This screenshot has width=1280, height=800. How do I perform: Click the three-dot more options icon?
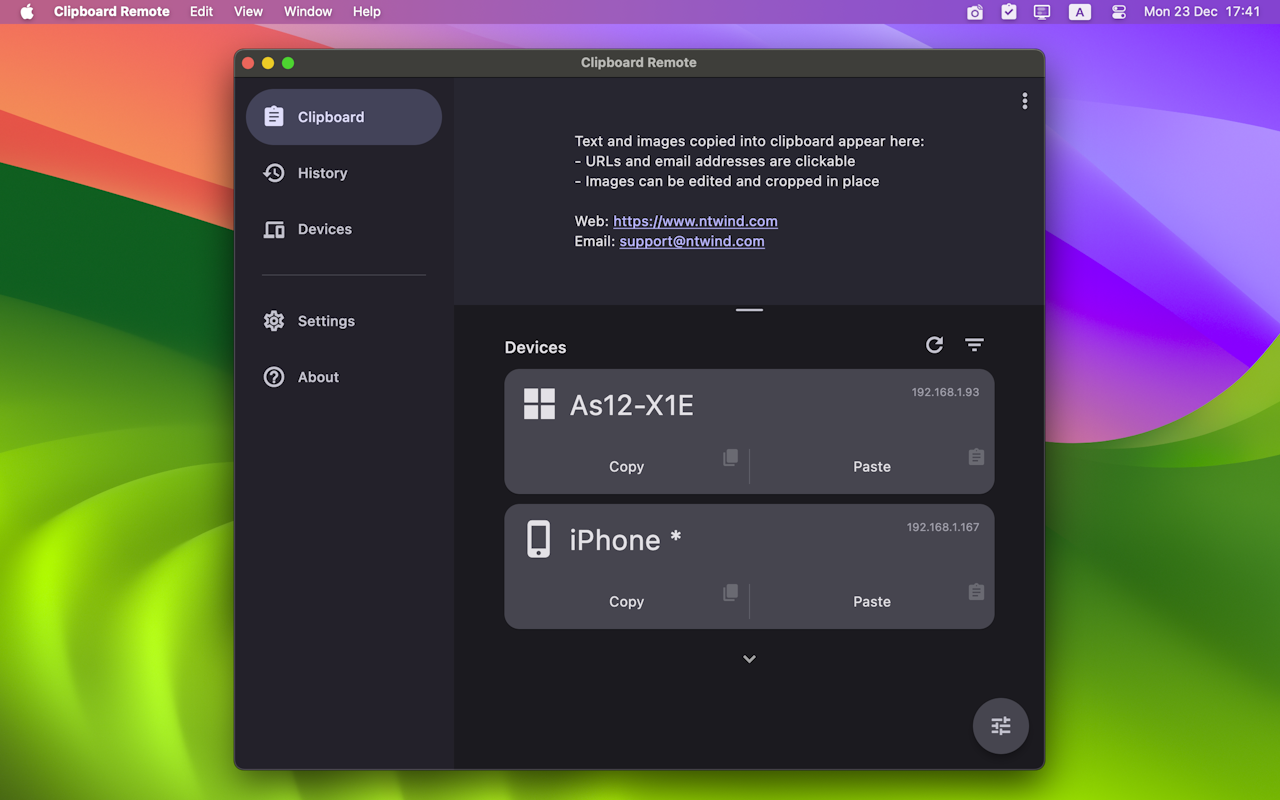[1024, 101]
